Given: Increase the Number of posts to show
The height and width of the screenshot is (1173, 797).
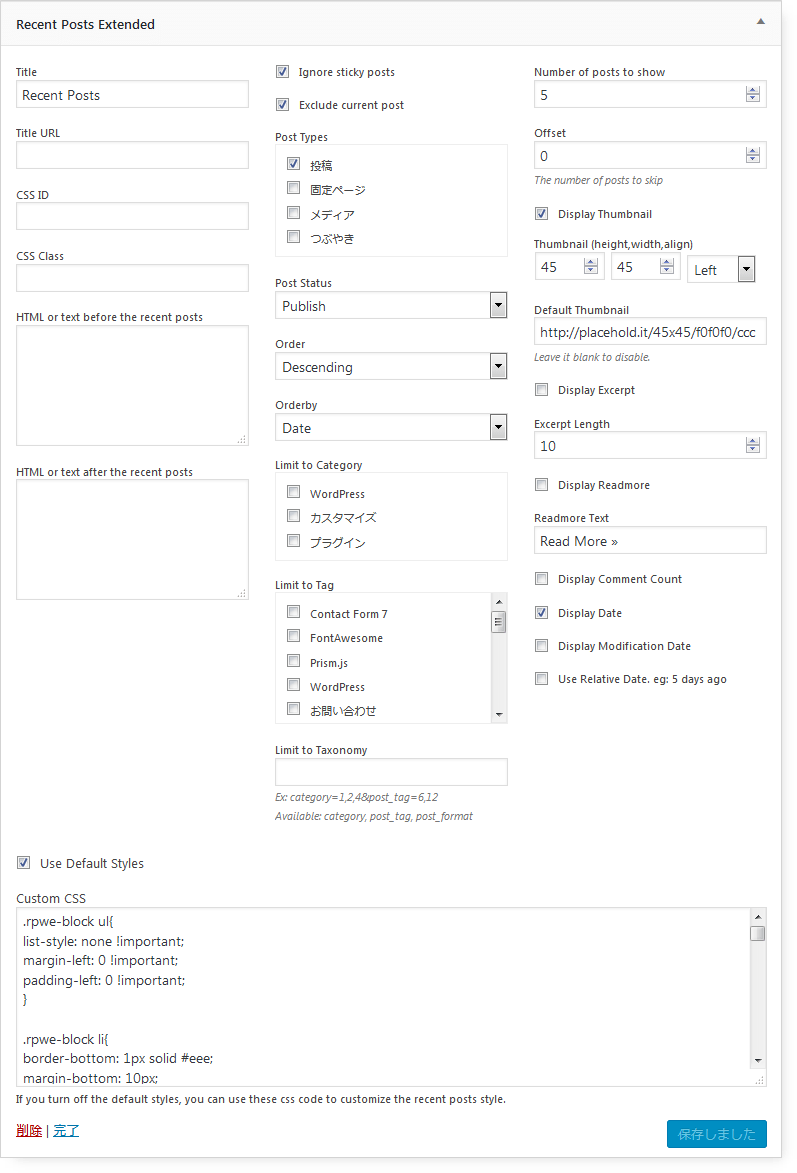Looking at the screenshot, I should 753,90.
